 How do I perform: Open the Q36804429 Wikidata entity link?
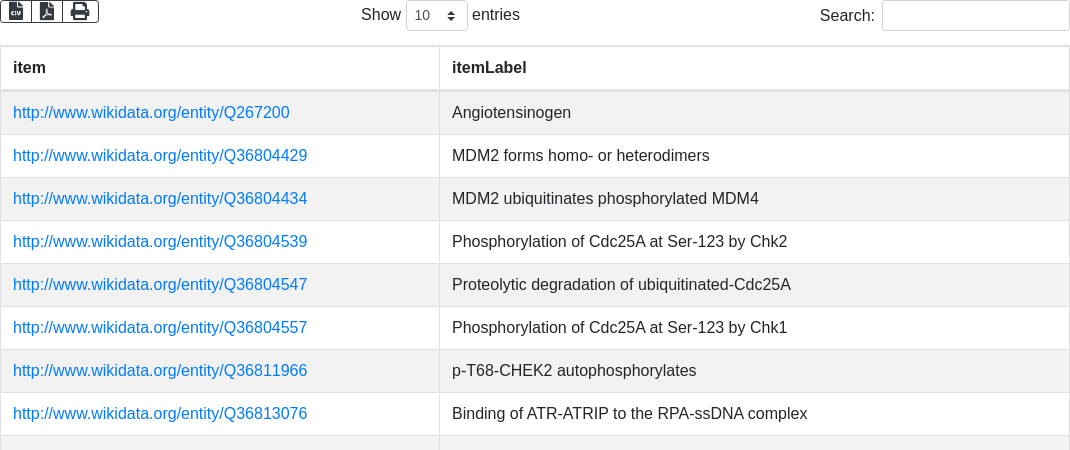pos(160,156)
